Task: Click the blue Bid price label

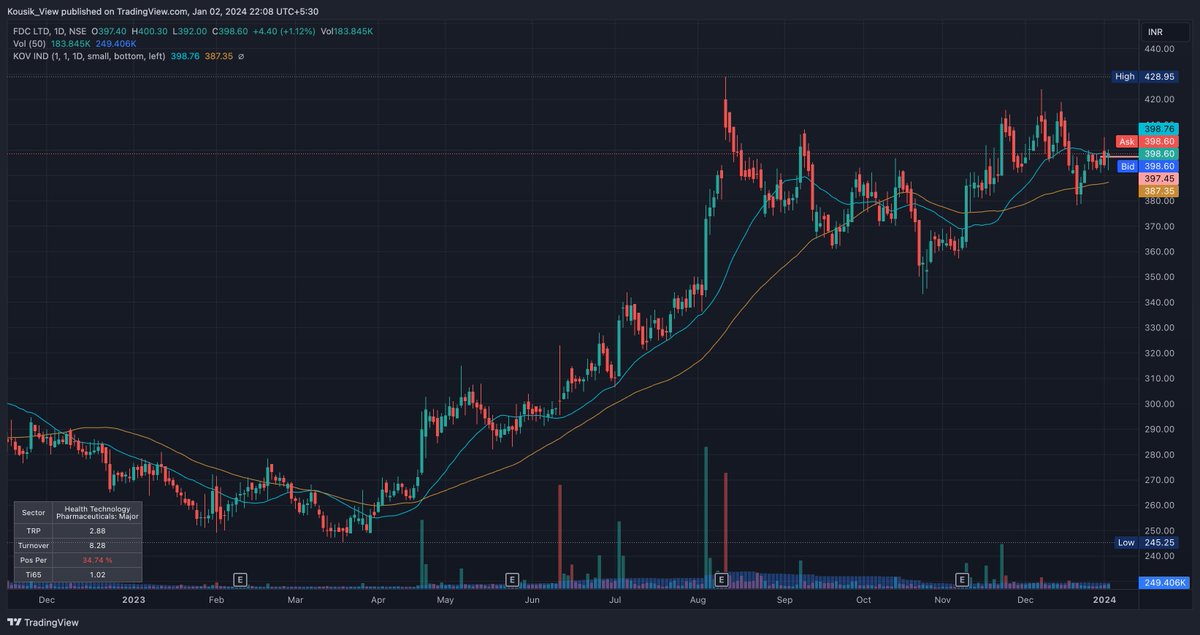Action: coord(1126,166)
